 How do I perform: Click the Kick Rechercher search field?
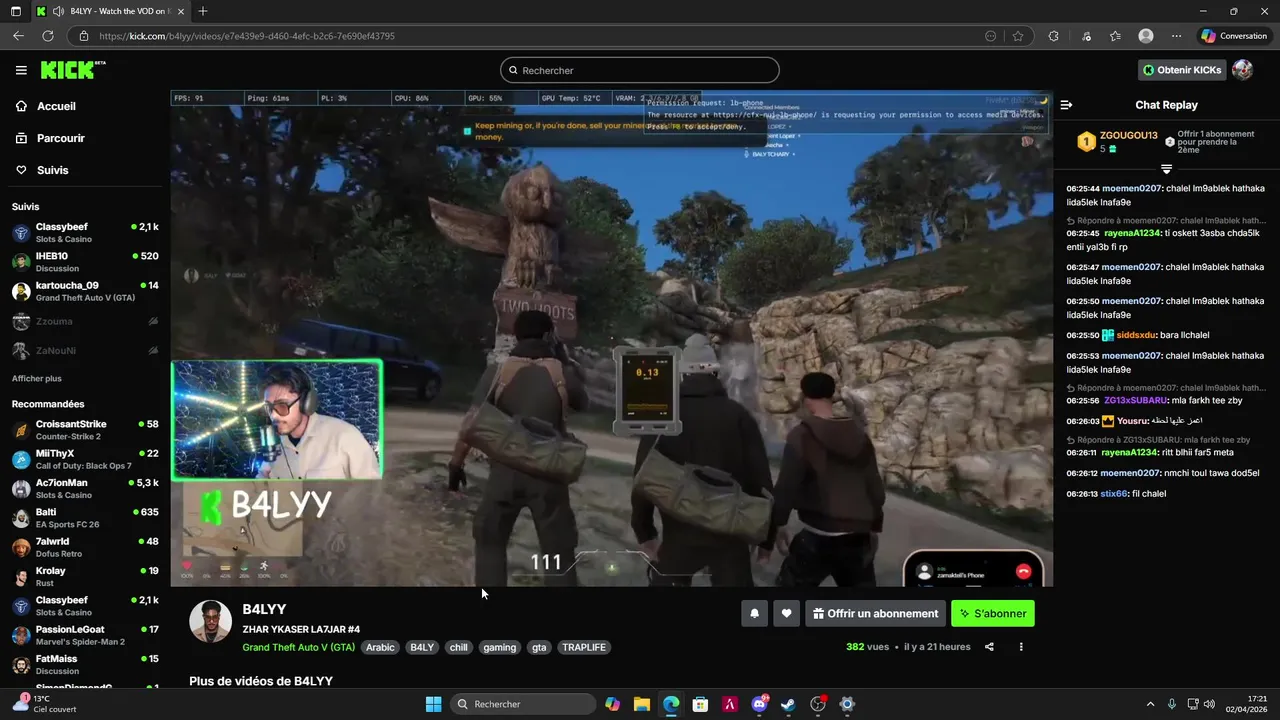pos(640,70)
